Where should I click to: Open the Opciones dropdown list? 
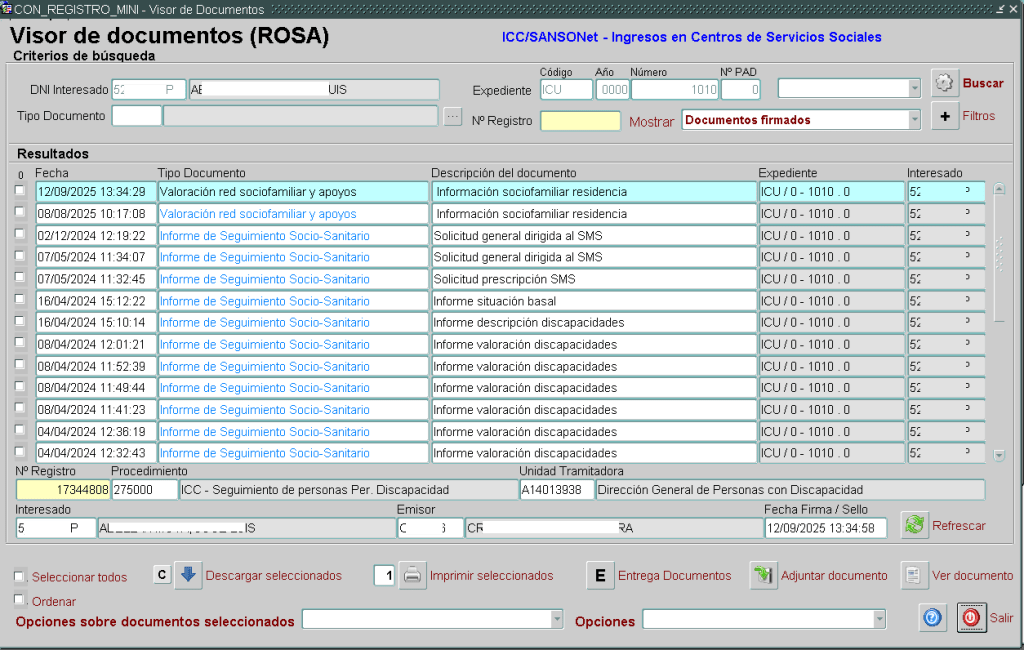point(879,621)
